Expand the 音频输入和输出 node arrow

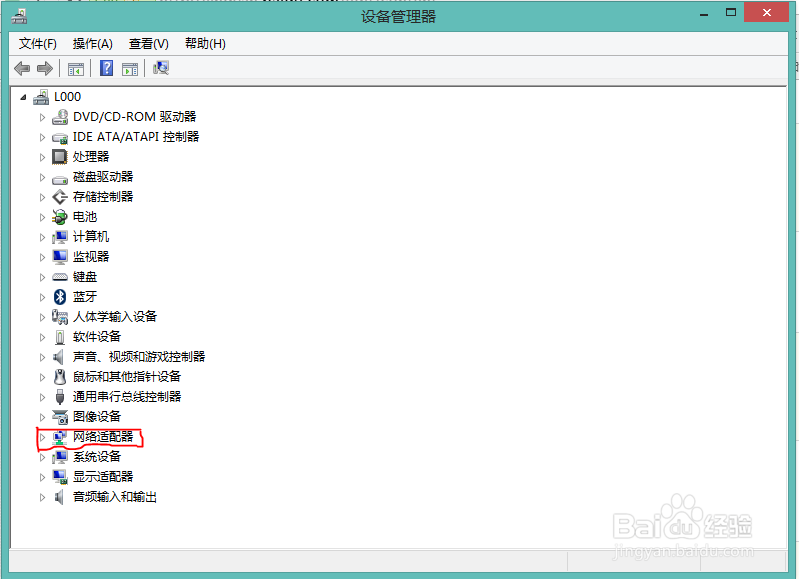pos(42,497)
